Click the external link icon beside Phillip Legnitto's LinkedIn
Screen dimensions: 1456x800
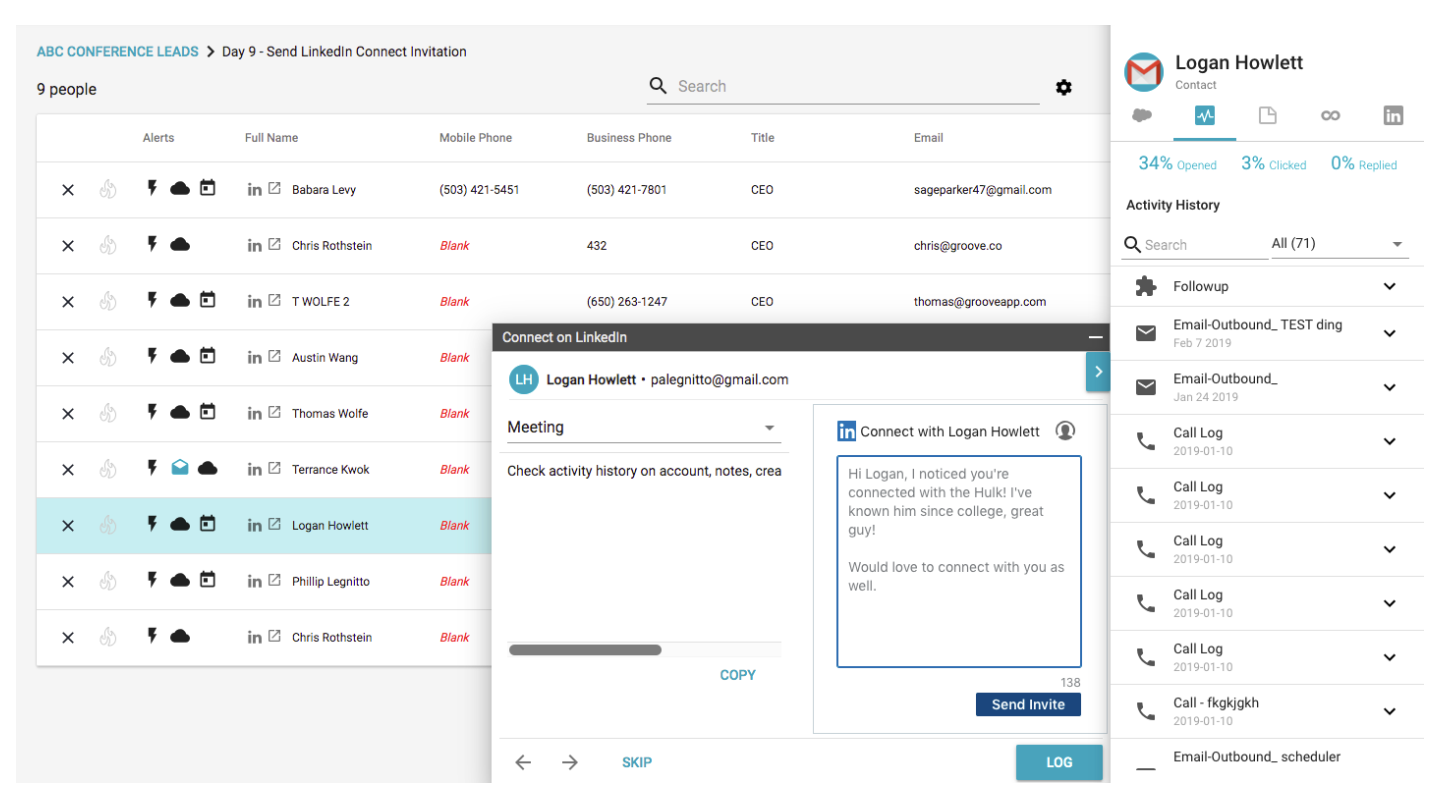(x=272, y=581)
